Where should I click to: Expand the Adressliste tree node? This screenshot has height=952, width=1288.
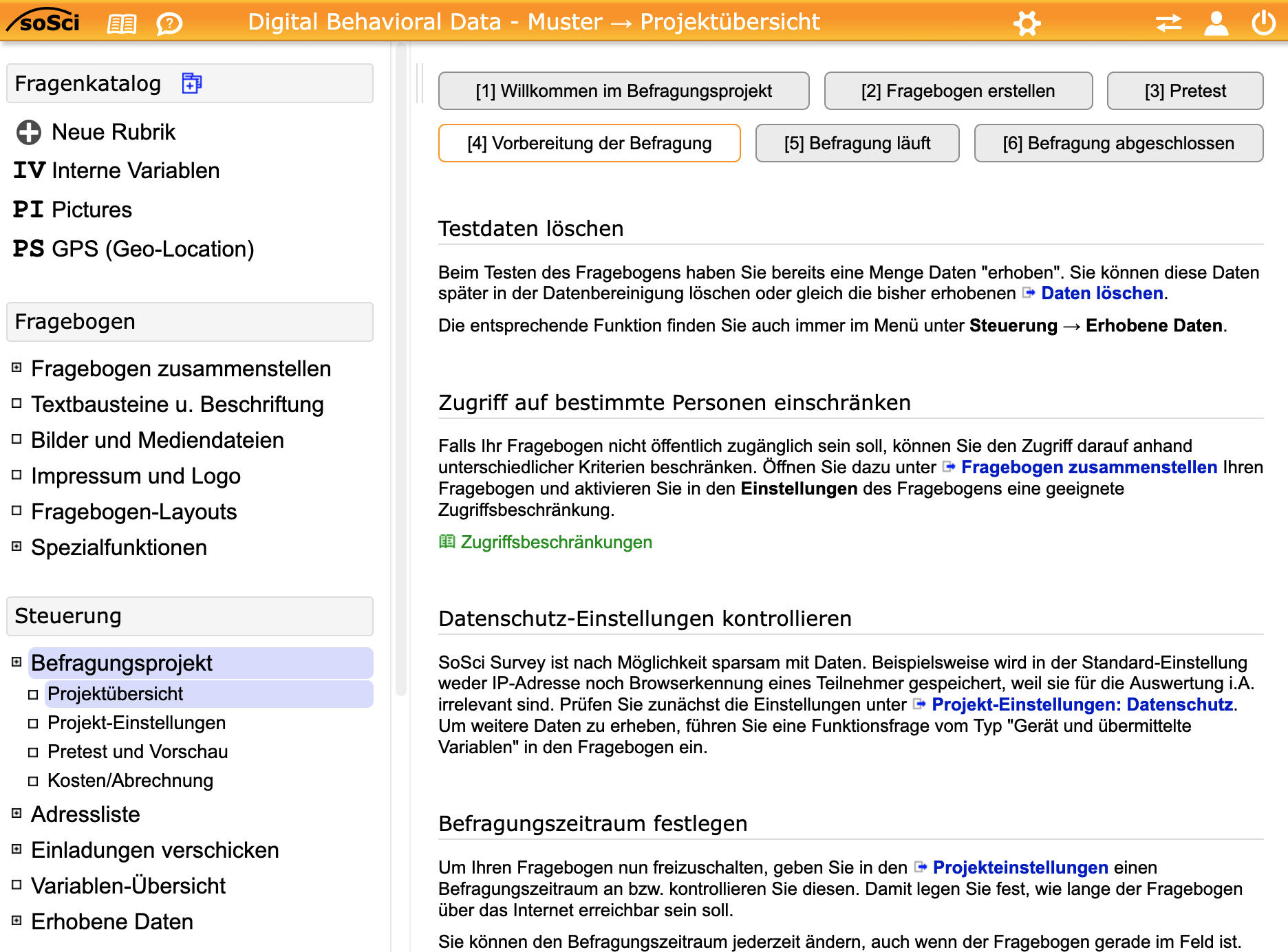(17, 814)
